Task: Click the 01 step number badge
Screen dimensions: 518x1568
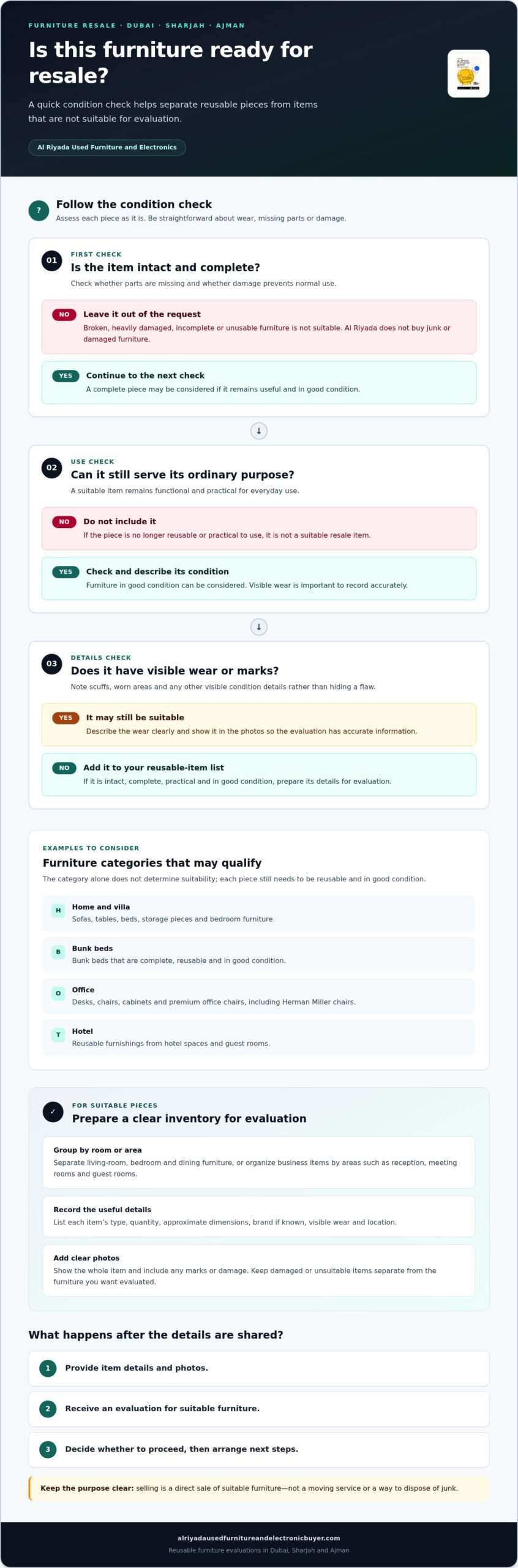Action: (x=51, y=260)
